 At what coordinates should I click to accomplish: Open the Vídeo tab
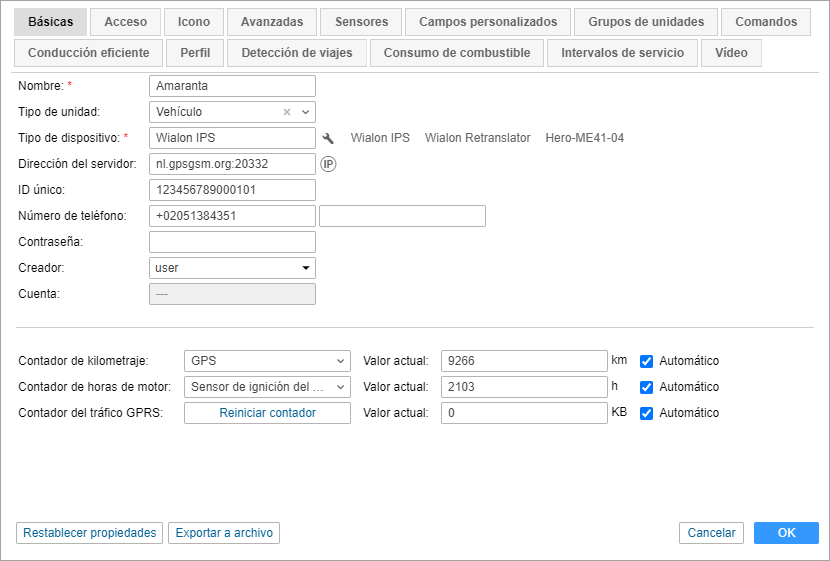coord(731,53)
